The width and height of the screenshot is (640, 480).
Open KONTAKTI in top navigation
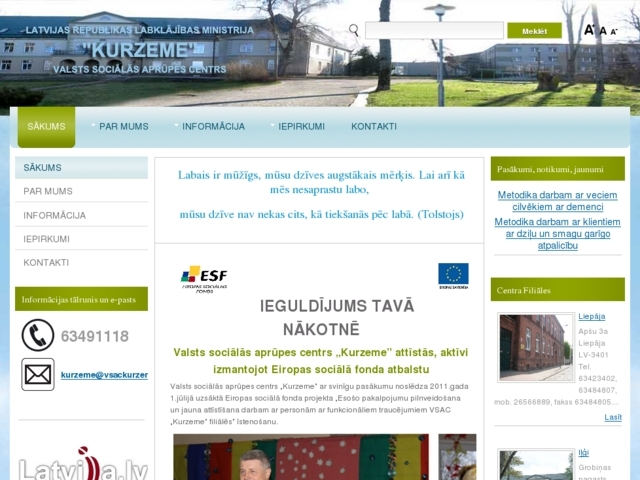click(x=374, y=127)
